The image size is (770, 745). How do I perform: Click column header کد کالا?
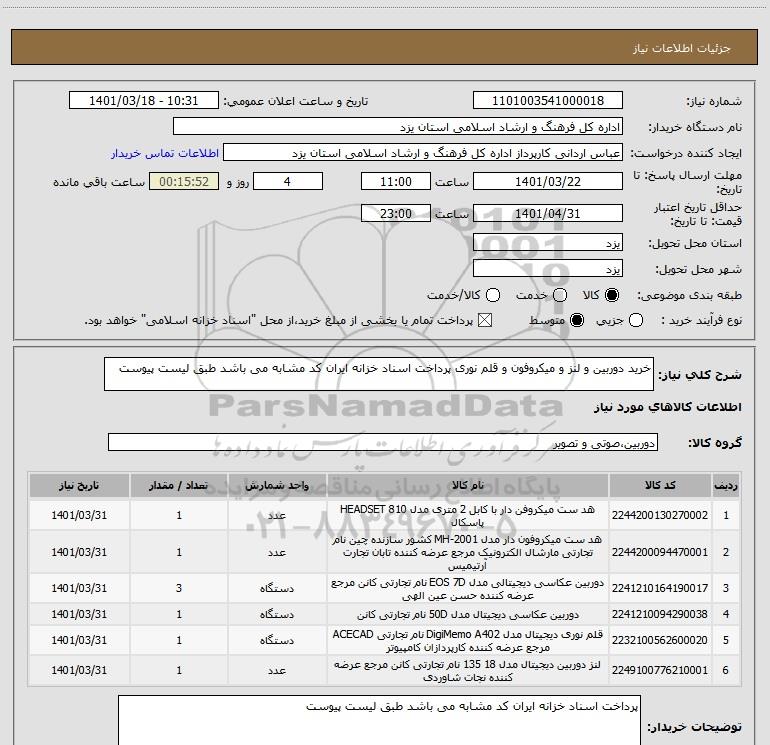coord(660,485)
